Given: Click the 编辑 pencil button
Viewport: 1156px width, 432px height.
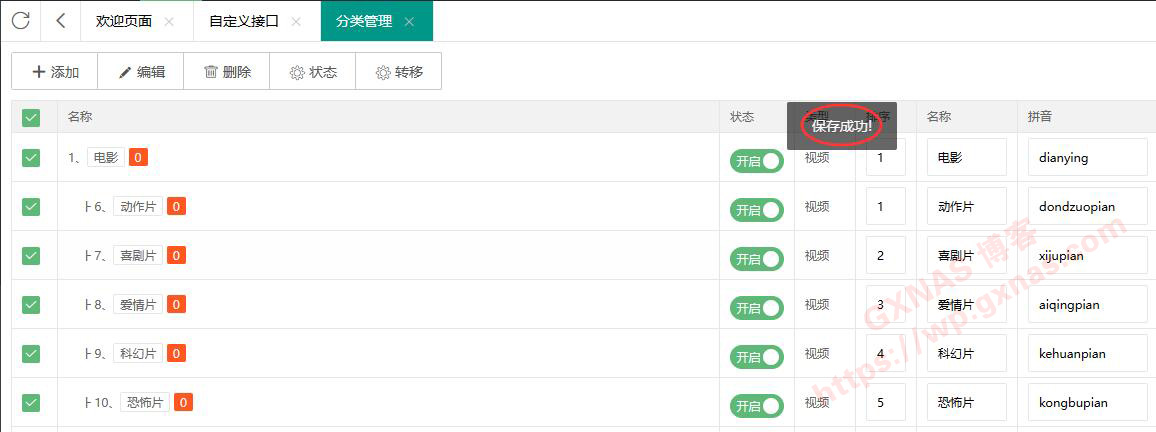Looking at the screenshot, I should [x=141, y=72].
